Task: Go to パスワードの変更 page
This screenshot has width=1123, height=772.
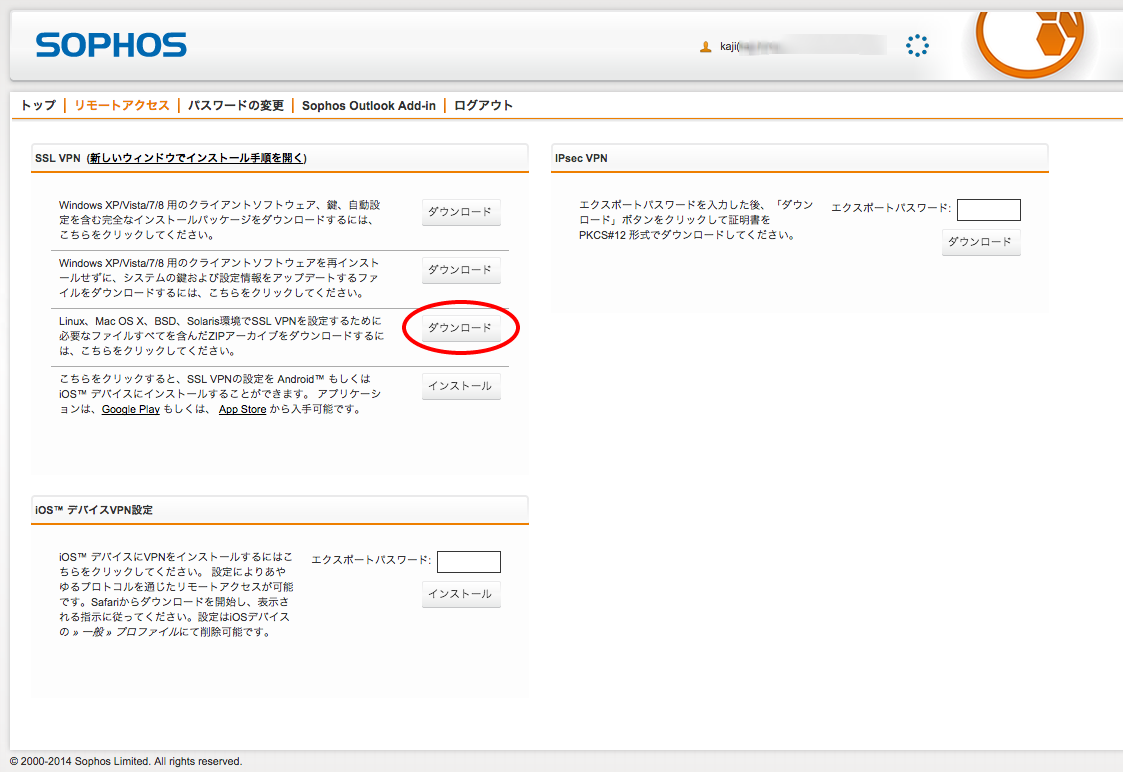Action: click(236, 105)
